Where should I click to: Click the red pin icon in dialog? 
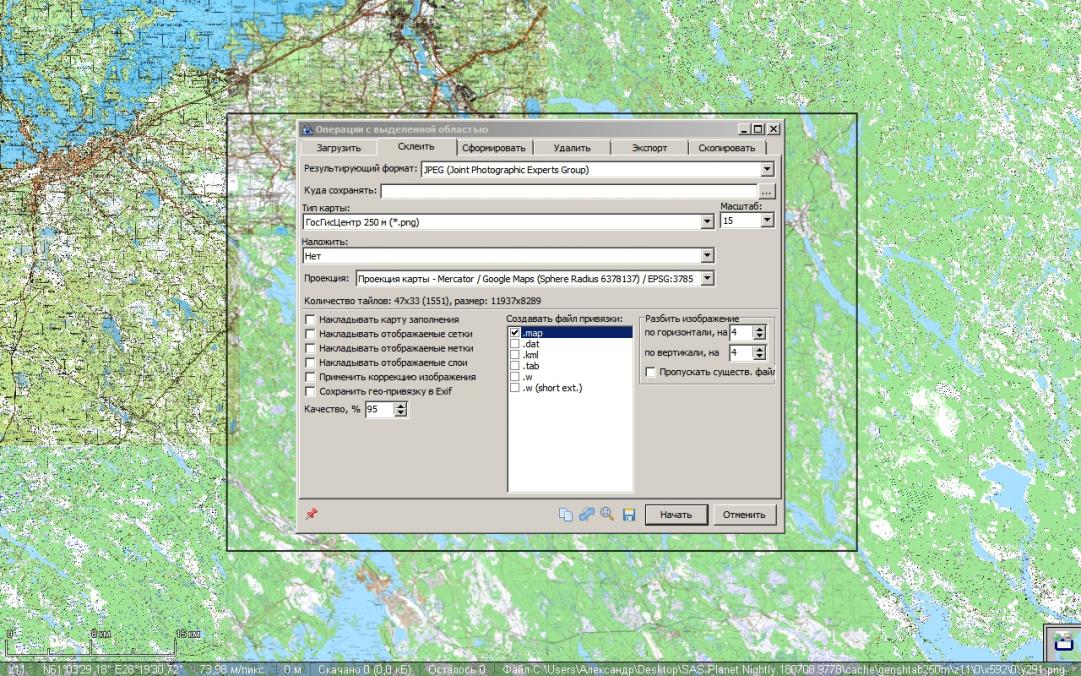[312, 513]
